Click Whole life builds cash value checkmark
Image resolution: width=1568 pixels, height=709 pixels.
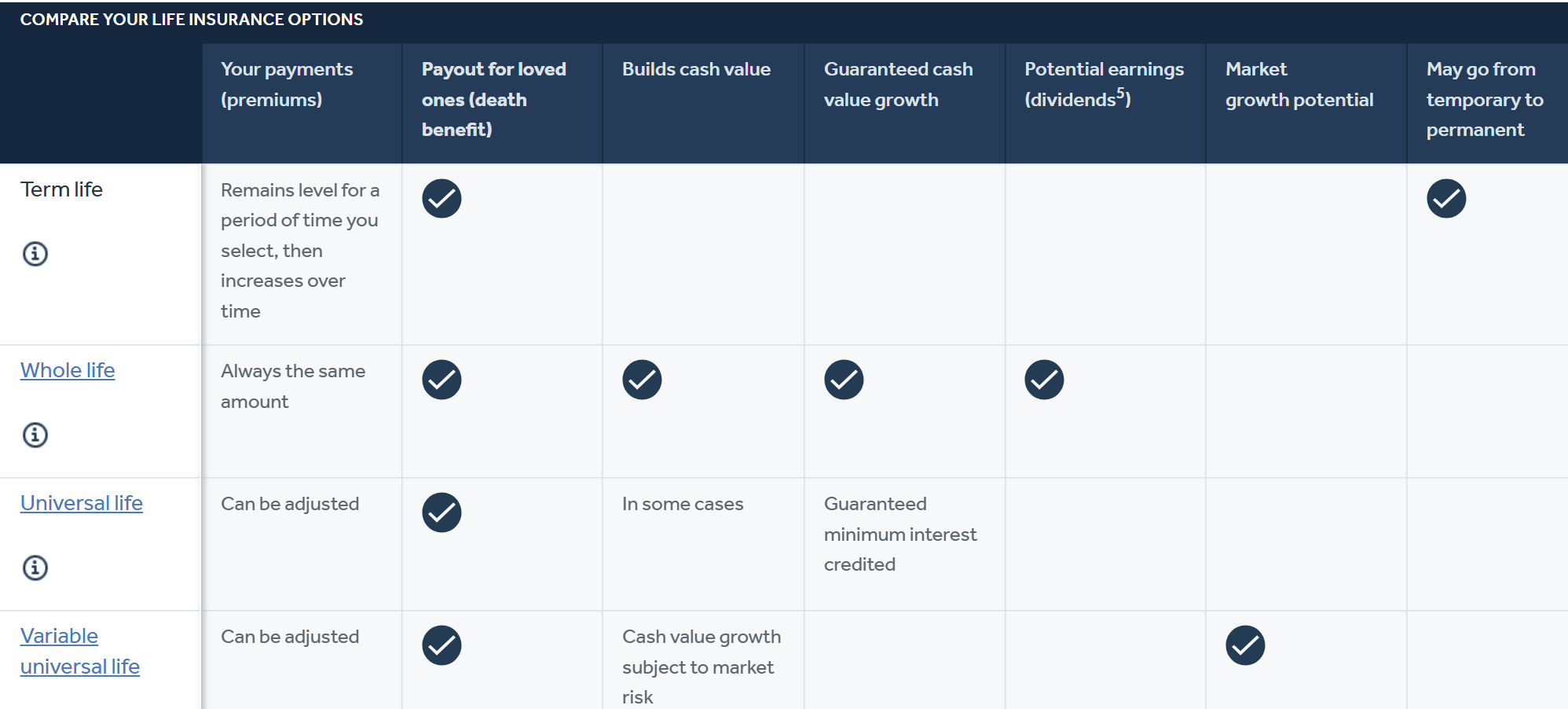(642, 380)
